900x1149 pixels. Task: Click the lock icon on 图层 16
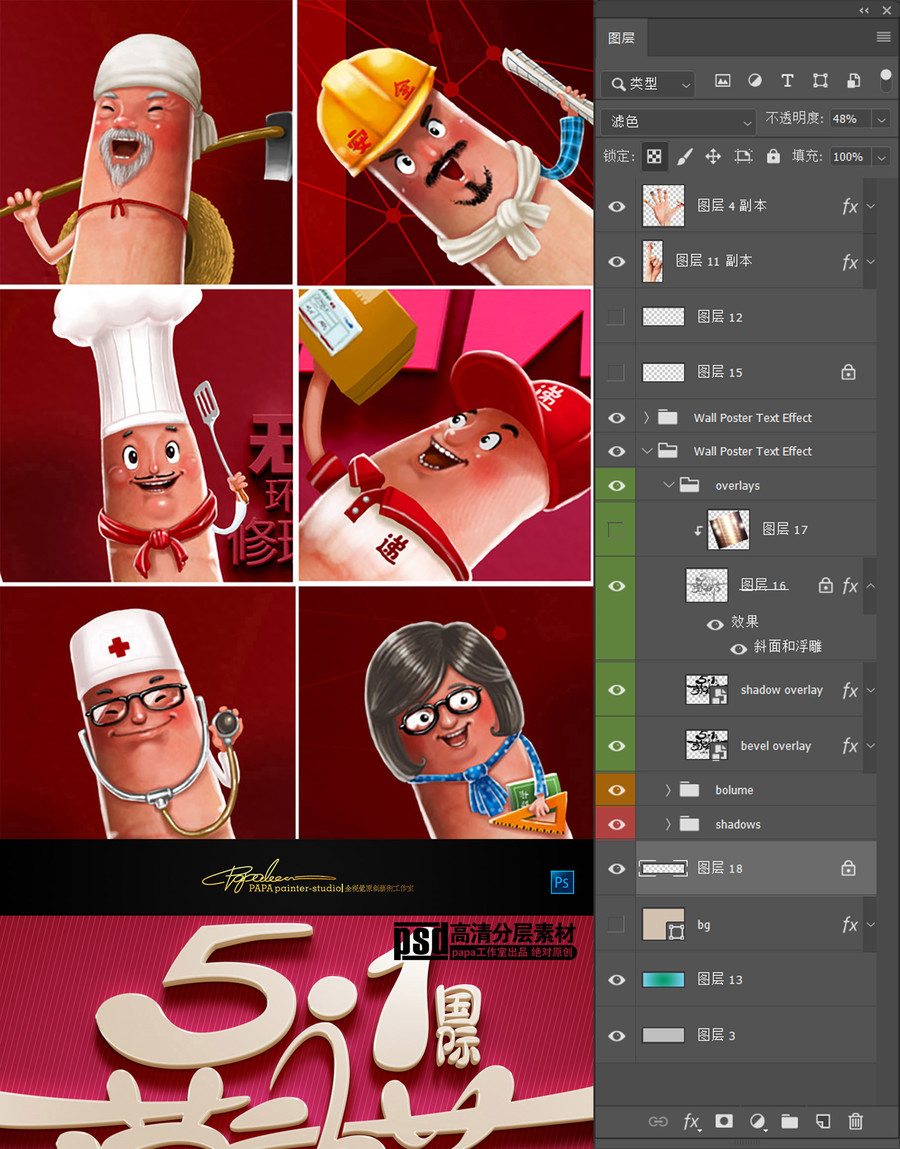coord(825,585)
